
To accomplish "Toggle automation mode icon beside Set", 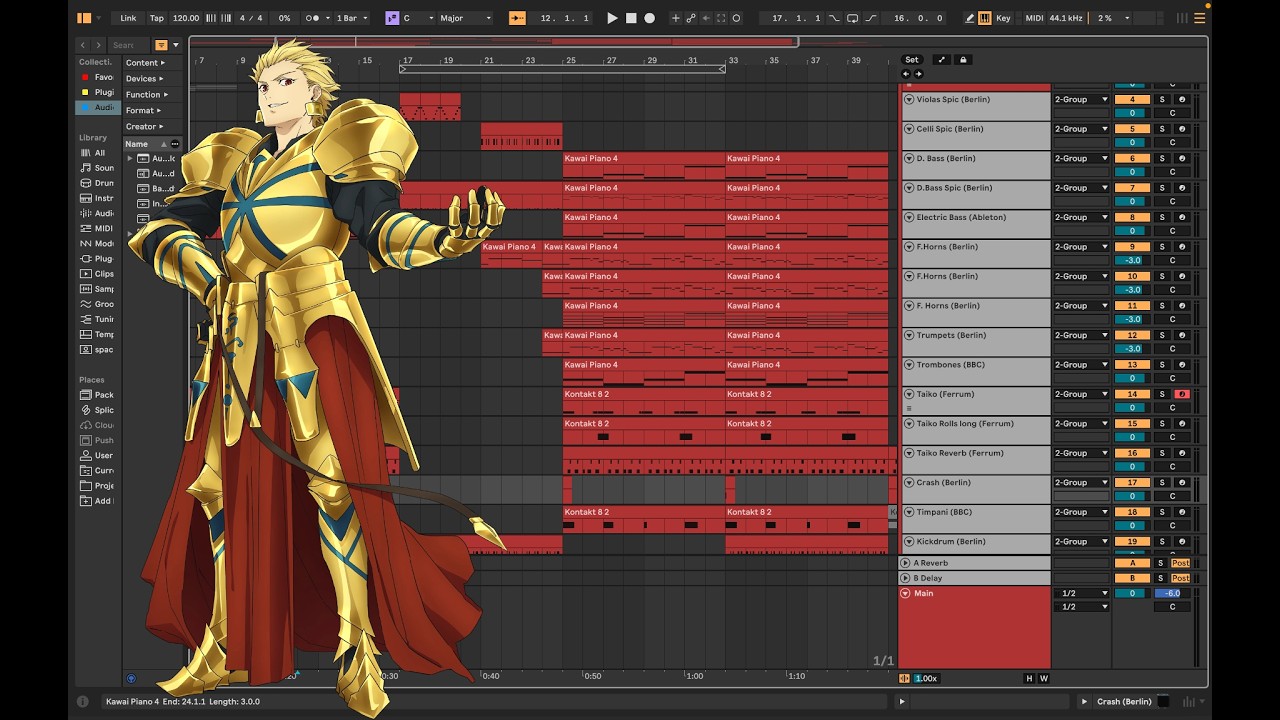I will pyautogui.click(x=941, y=60).
